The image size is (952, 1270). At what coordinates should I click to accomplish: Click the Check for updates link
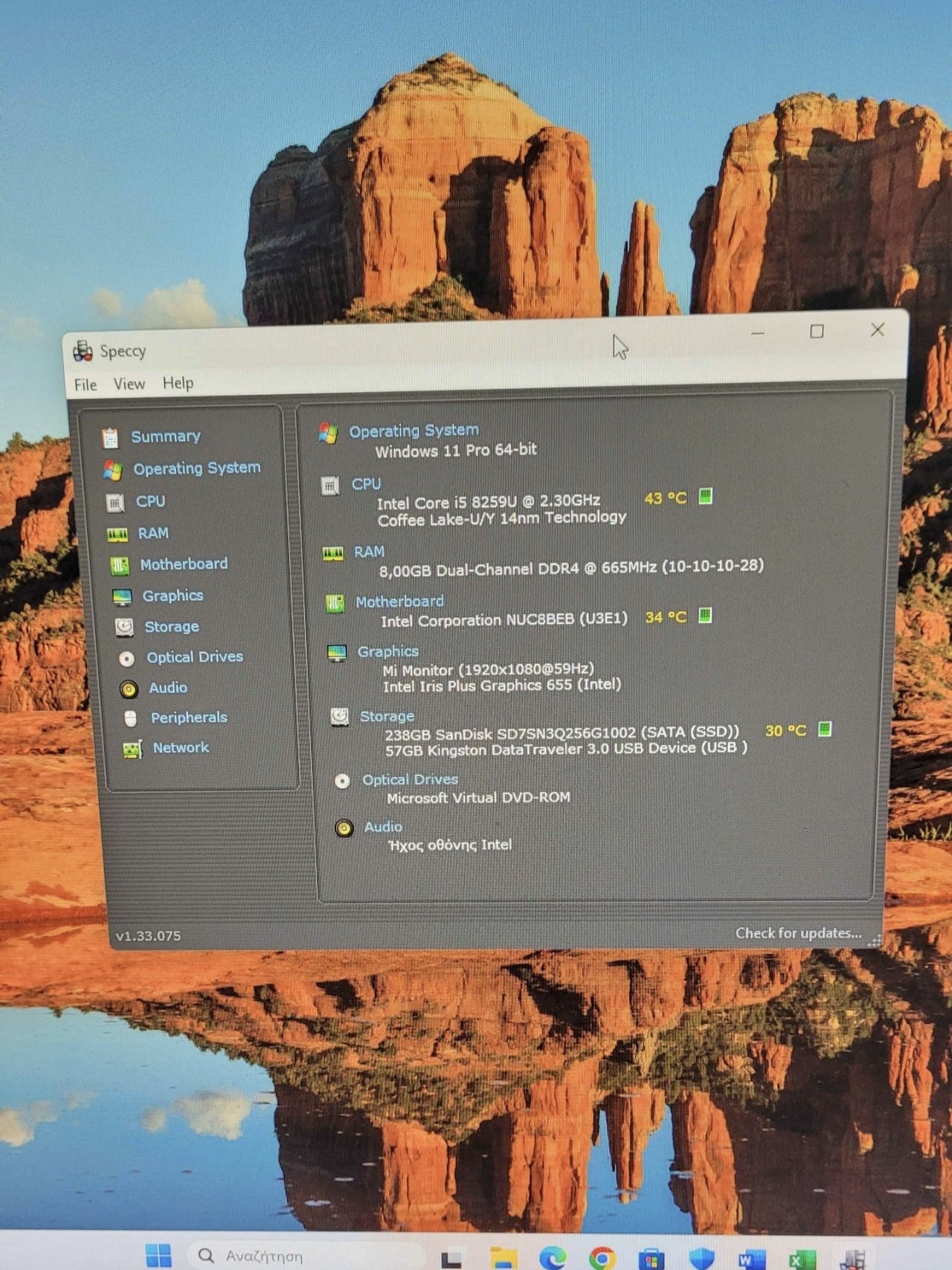click(798, 932)
